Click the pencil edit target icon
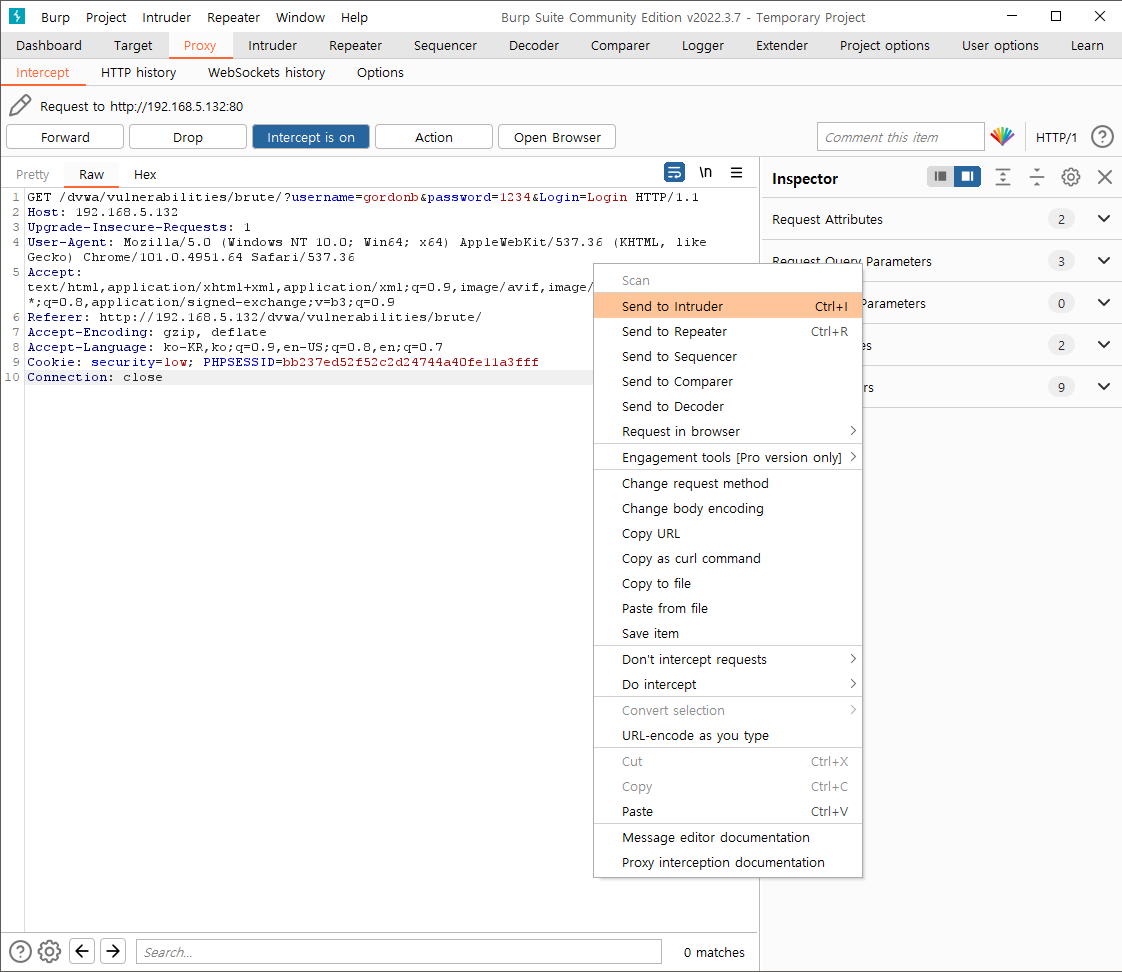 tap(20, 106)
